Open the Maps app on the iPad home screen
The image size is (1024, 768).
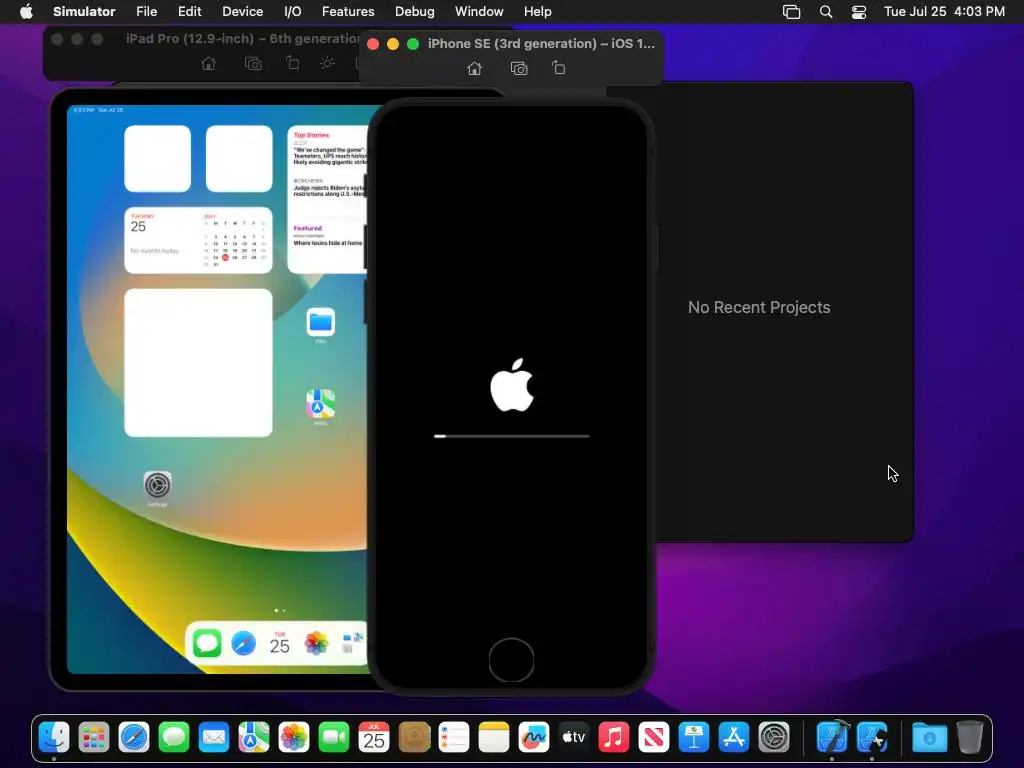[x=321, y=404]
